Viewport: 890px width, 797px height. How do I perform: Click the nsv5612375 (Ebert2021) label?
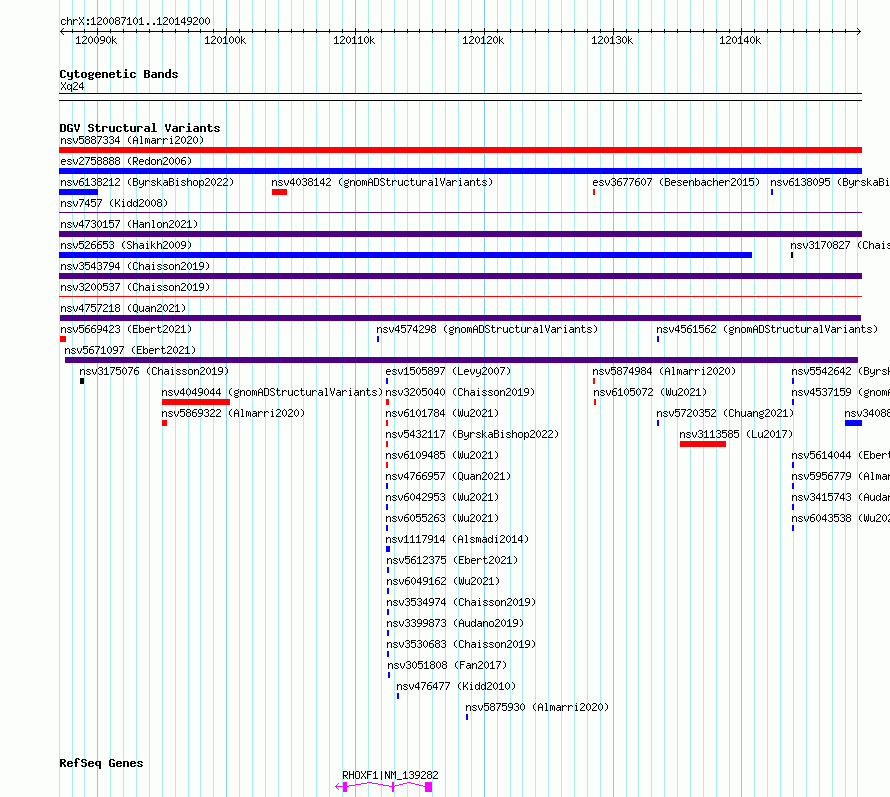(452, 560)
